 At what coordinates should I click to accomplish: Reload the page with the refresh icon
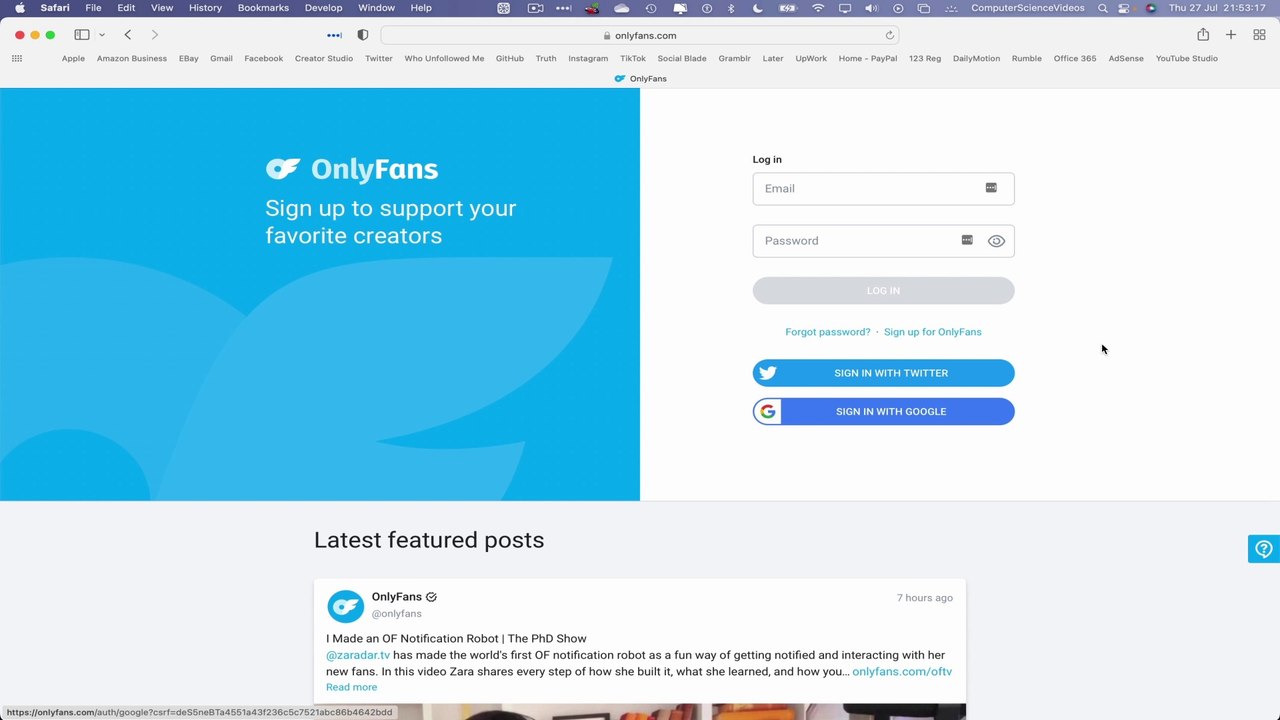click(x=889, y=35)
